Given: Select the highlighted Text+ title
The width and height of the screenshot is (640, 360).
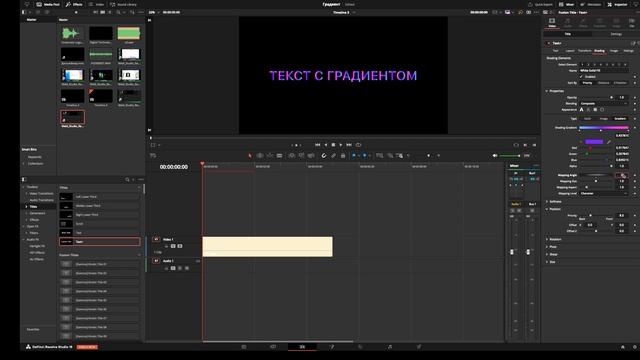Looking at the screenshot, I should point(100,242).
